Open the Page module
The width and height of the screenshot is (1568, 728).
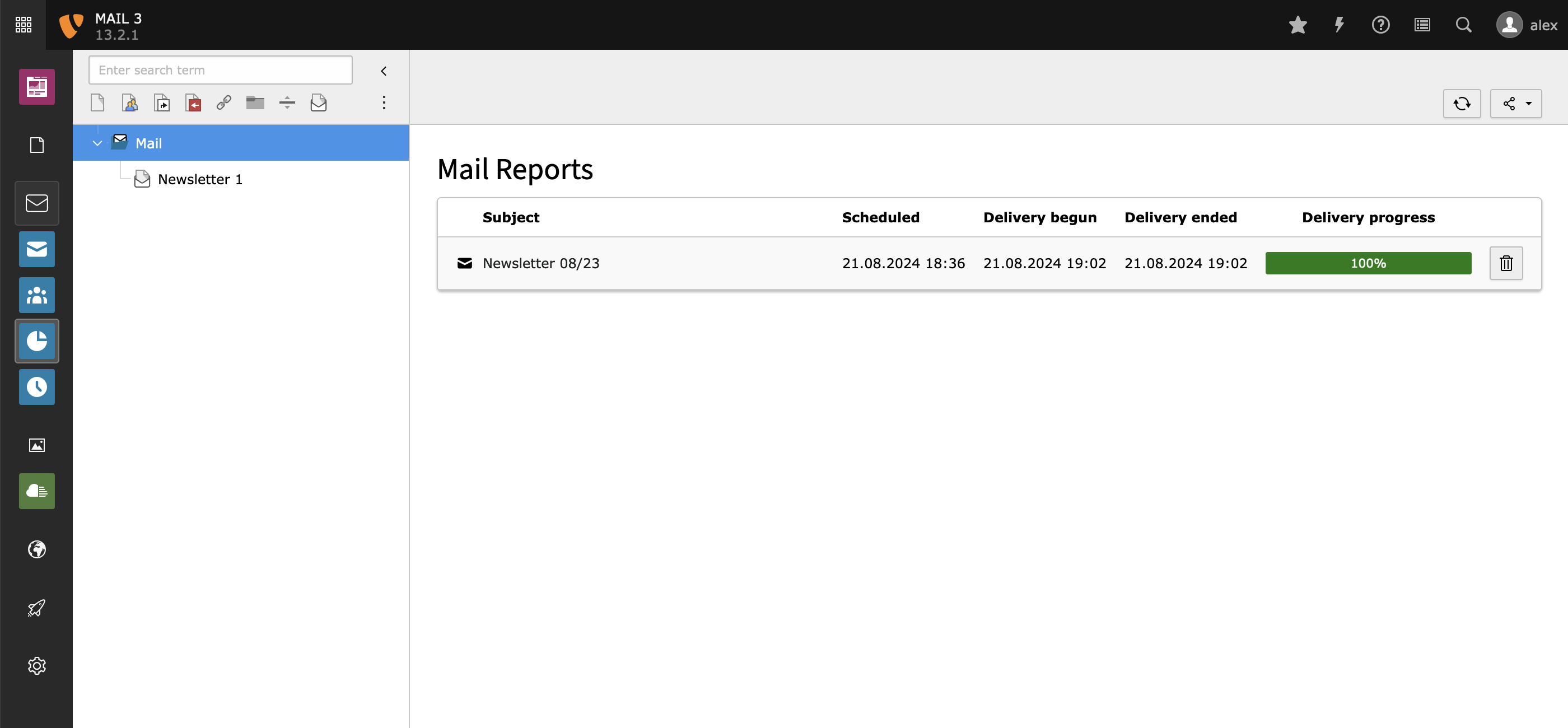coord(36,145)
